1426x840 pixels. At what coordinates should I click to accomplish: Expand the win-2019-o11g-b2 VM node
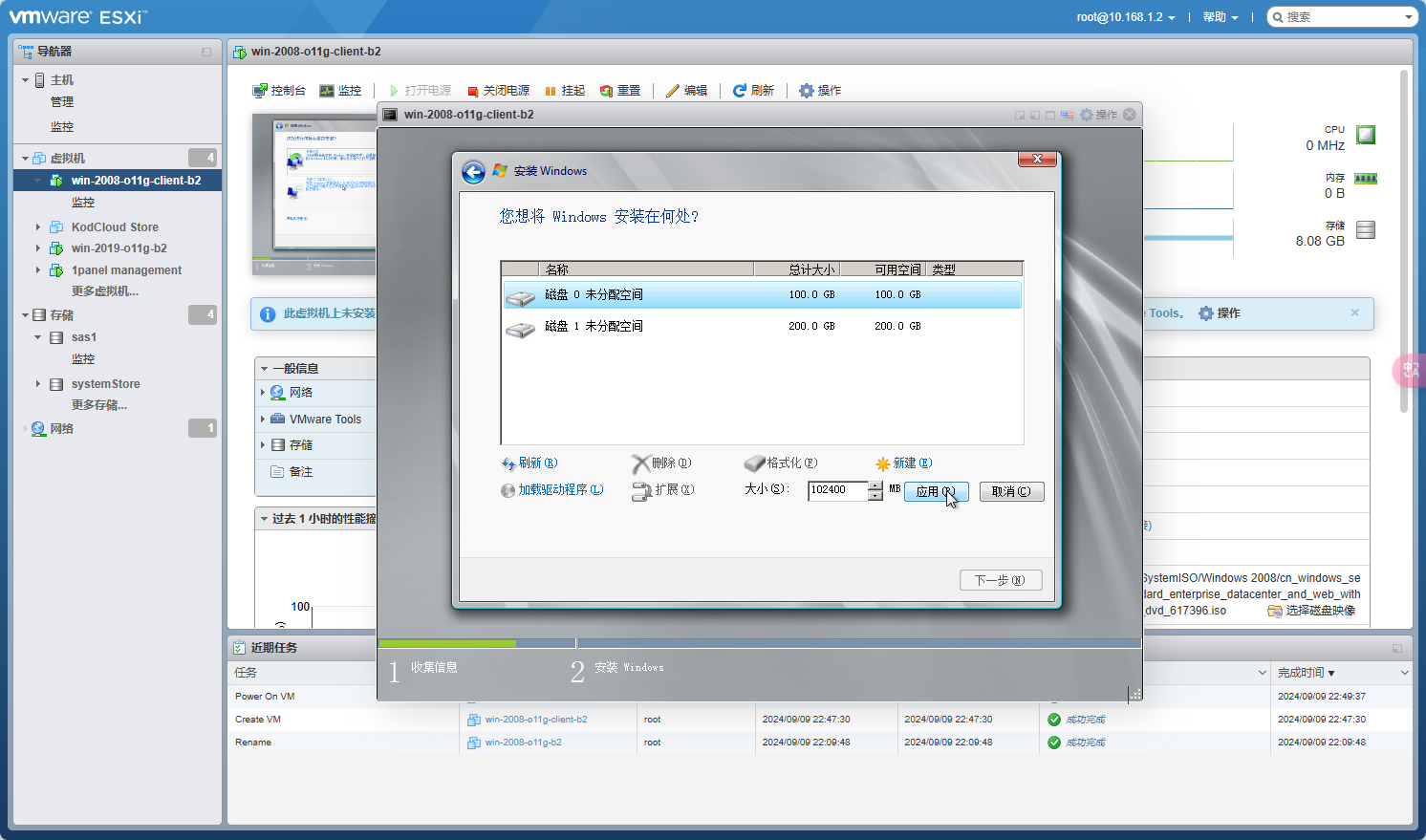coord(38,248)
